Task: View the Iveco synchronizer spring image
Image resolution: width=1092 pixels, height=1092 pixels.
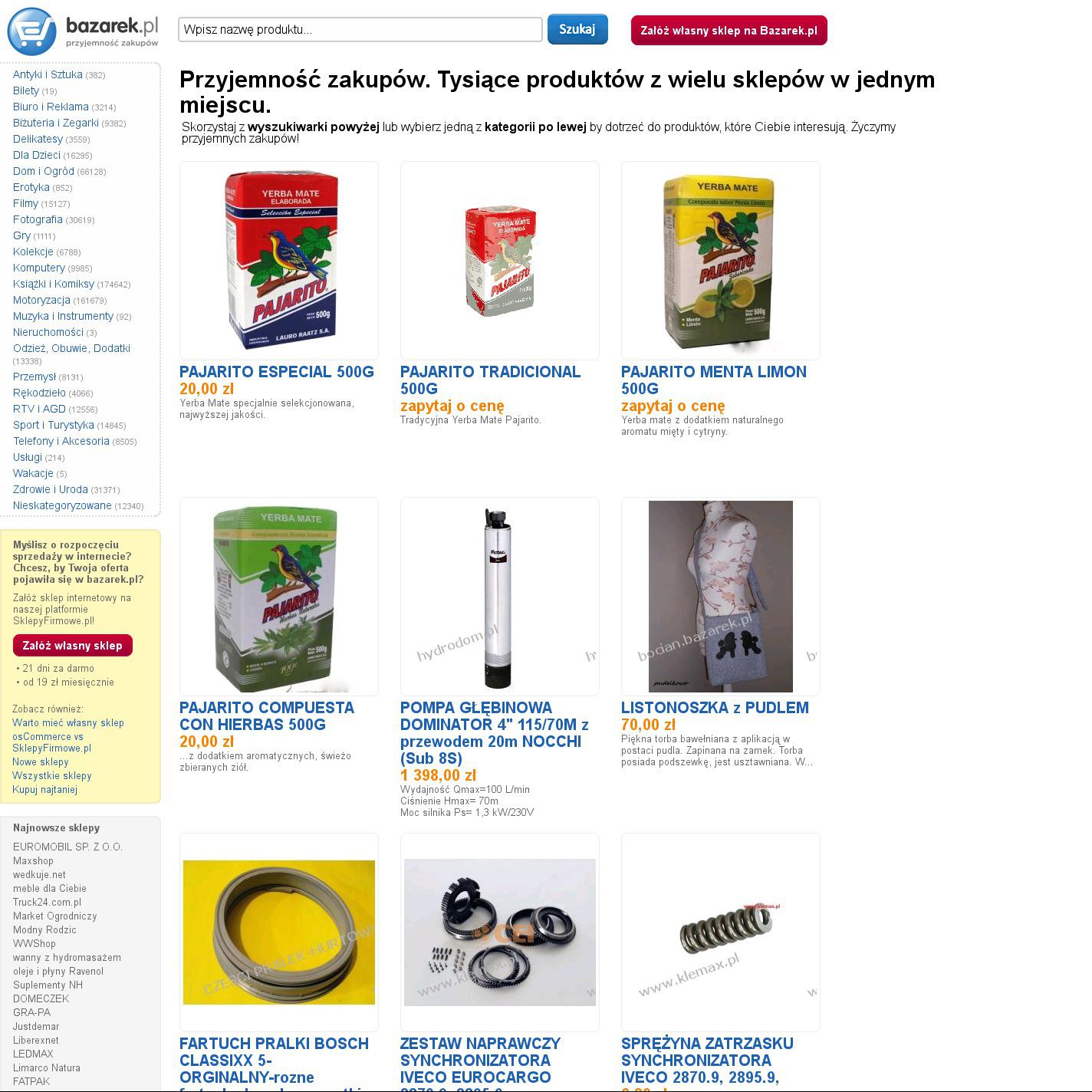Action: pos(721,932)
